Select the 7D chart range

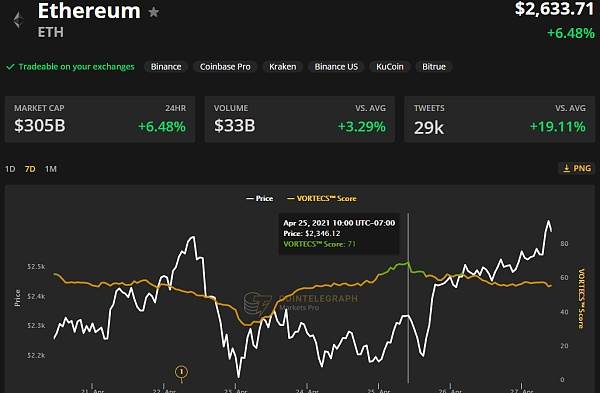[30, 169]
